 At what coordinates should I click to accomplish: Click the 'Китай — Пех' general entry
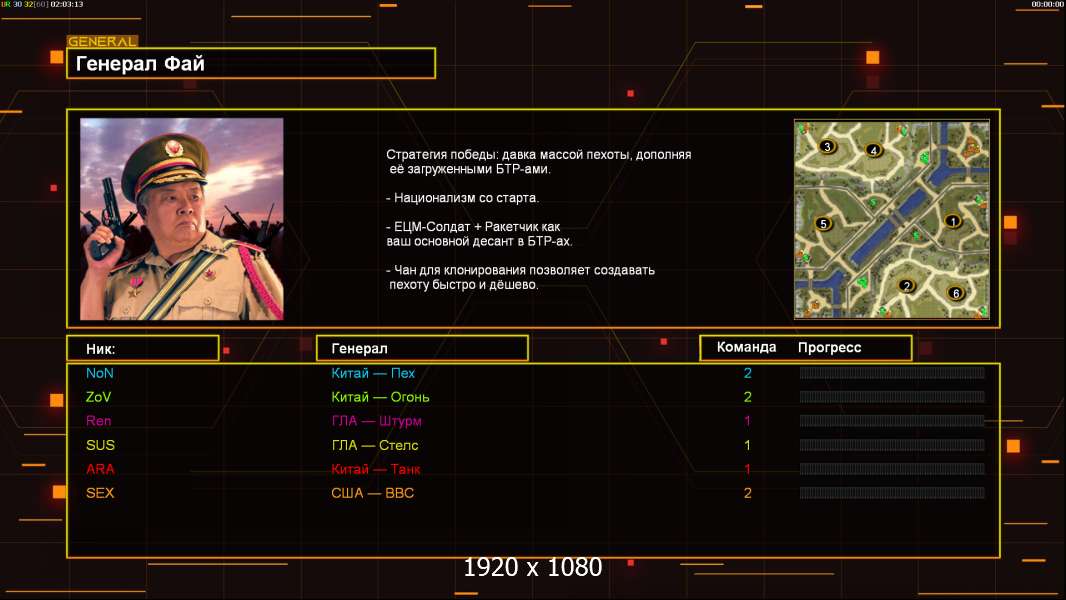pos(373,373)
